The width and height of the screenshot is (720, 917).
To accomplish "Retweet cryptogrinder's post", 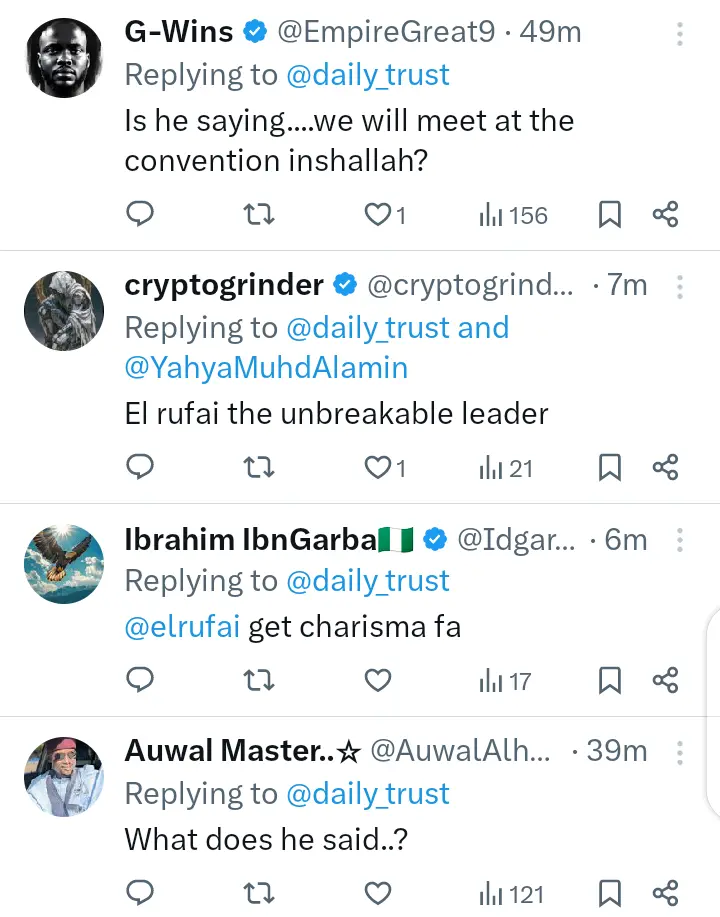I will (259, 467).
